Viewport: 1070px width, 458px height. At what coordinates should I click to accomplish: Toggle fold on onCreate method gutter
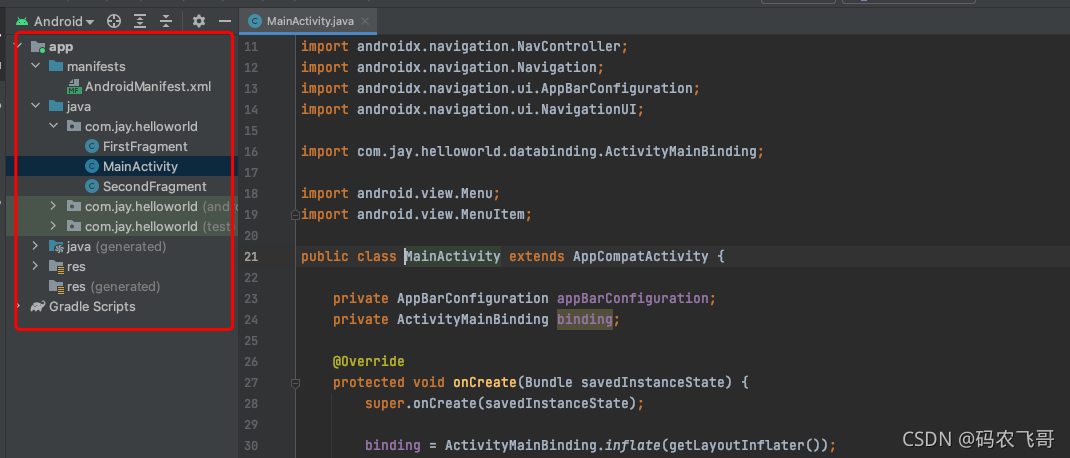[x=295, y=383]
